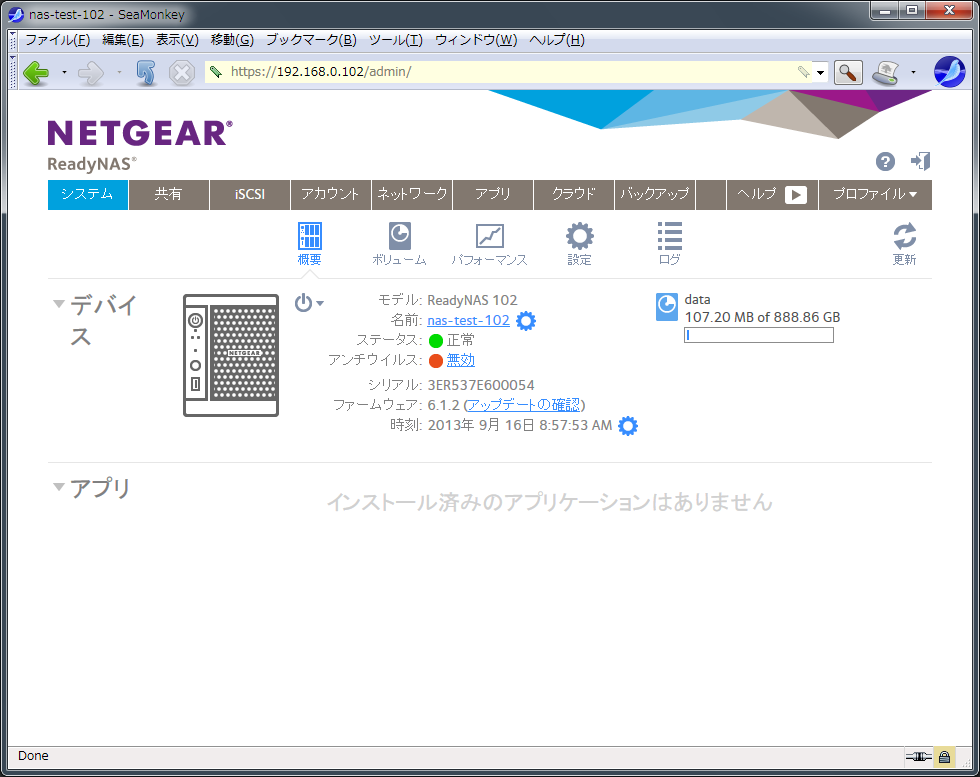Open the Back button history dropdown arrow
The height and width of the screenshot is (777, 980).
click(x=64, y=73)
